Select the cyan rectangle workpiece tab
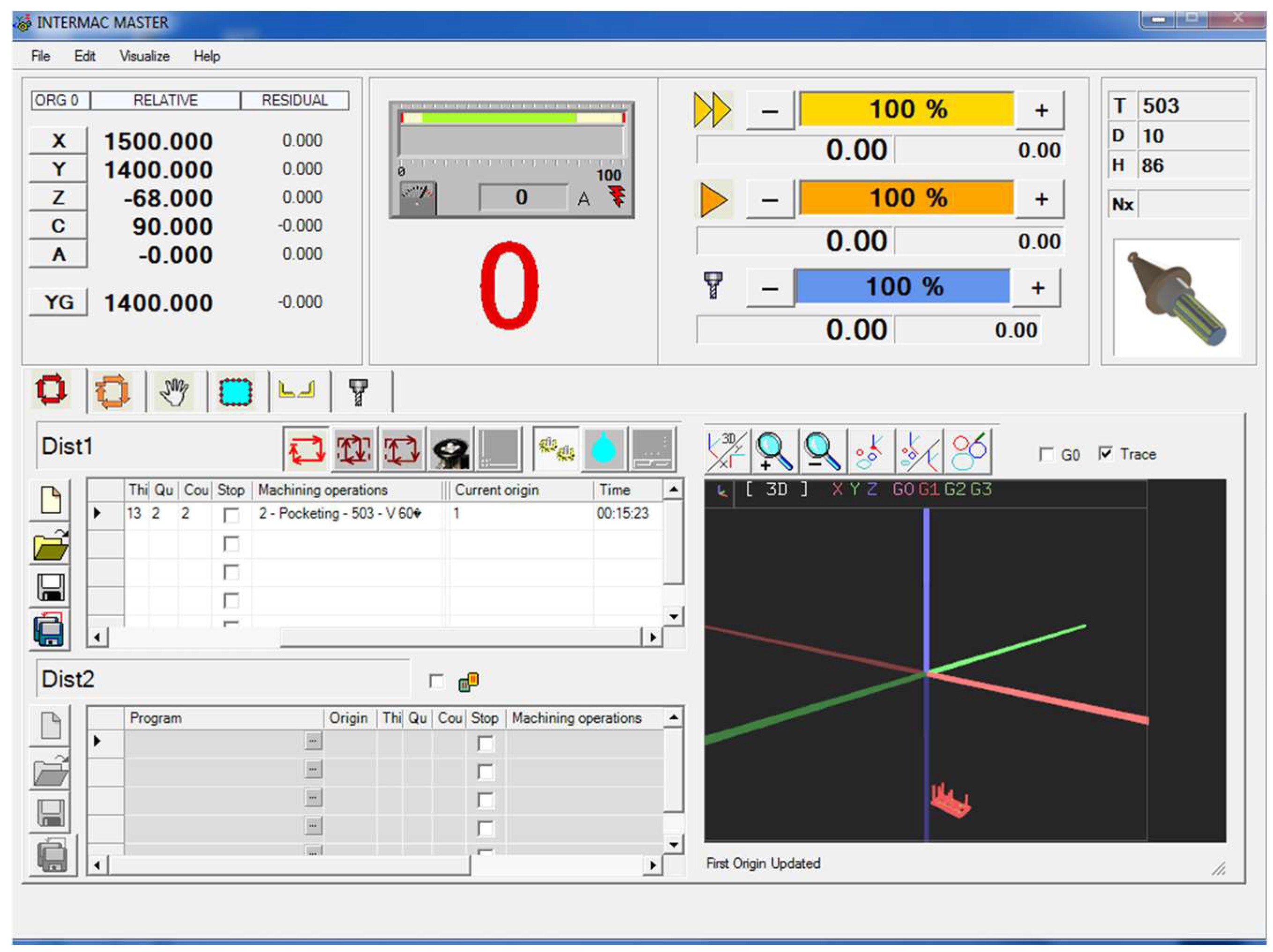 (x=236, y=392)
